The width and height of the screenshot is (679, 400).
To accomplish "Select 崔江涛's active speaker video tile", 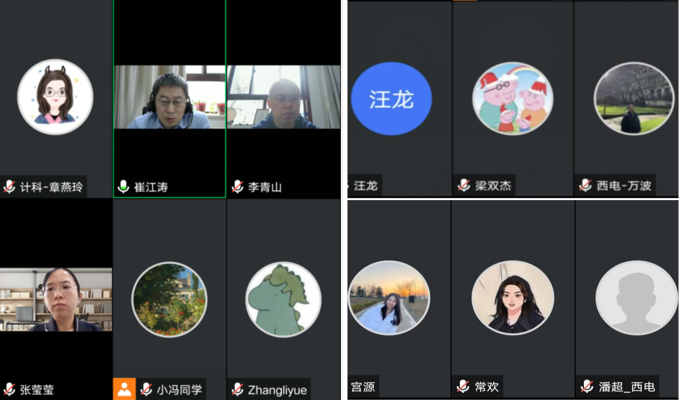I will 169,97.
